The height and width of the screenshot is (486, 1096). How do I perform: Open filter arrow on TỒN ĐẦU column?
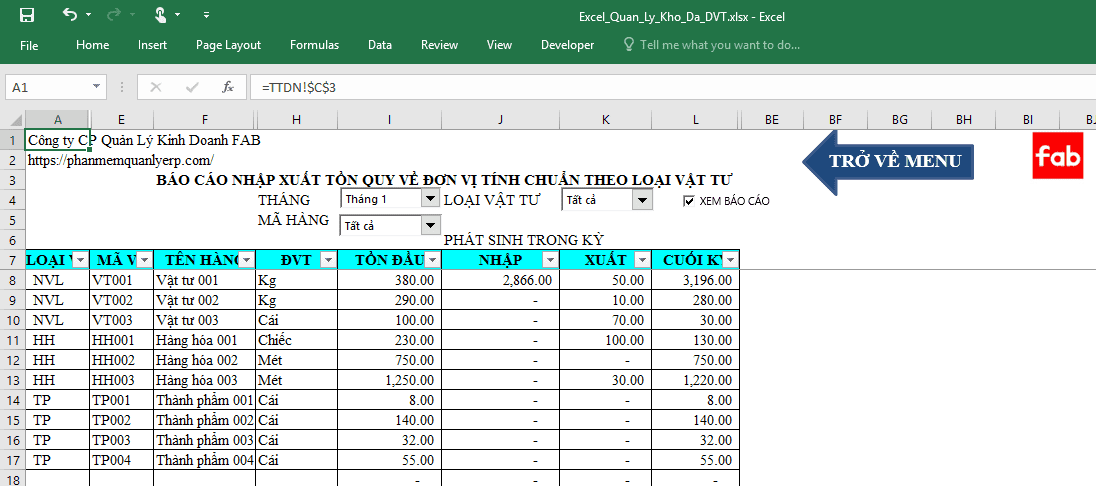tap(432, 260)
